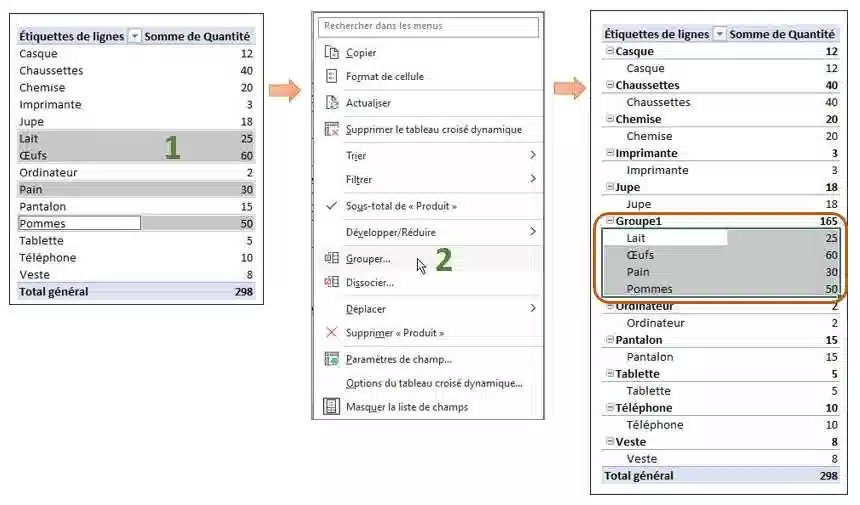Collapse the Téléphone group row
860x505 pixels.
tap(609, 407)
